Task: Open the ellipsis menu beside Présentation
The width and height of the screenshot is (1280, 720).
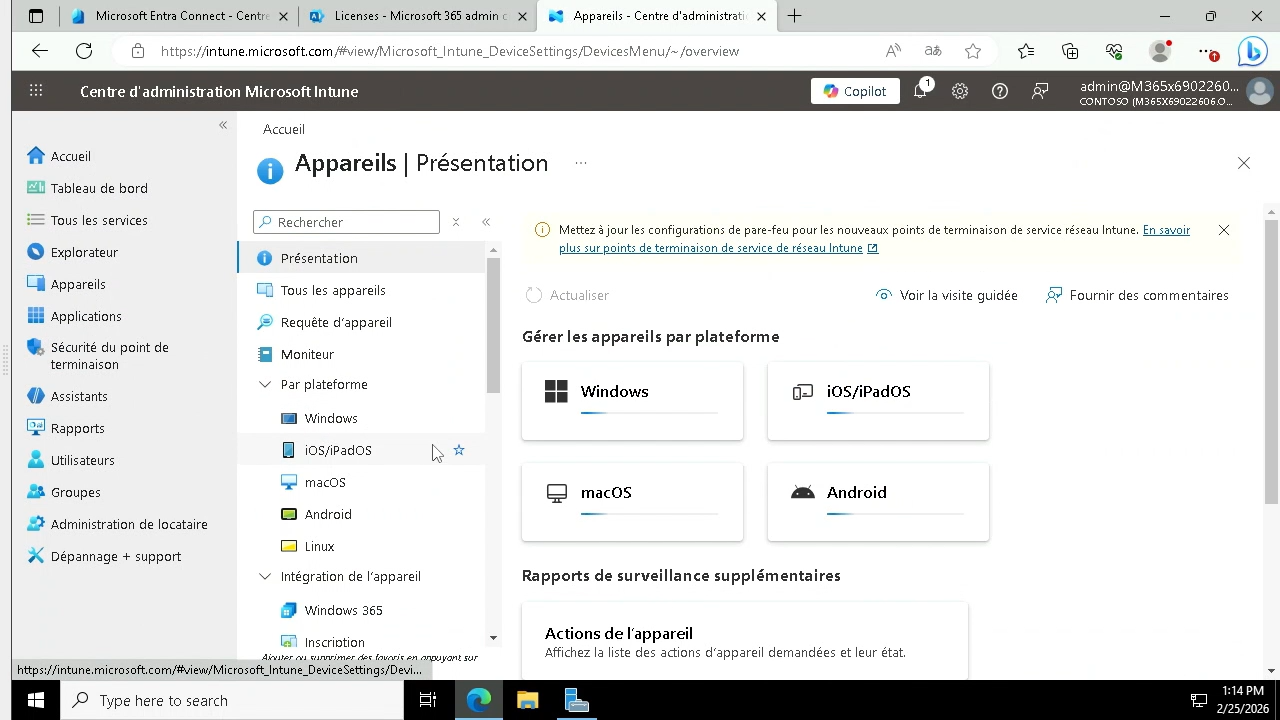Action: (x=581, y=163)
